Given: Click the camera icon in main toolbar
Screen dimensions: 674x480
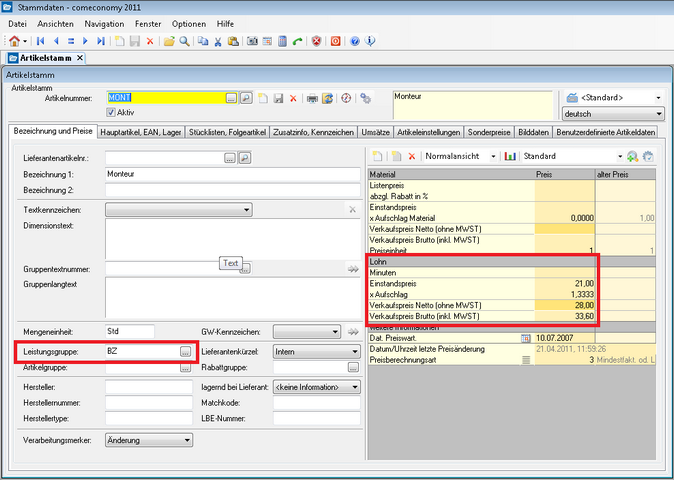Looking at the screenshot, I should pos(252,41).
